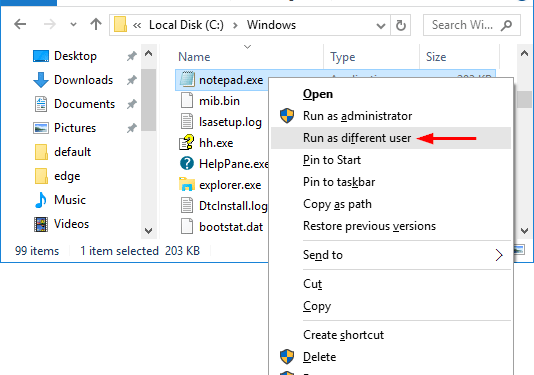Expand the Send to submenu

tap(391, 255)
